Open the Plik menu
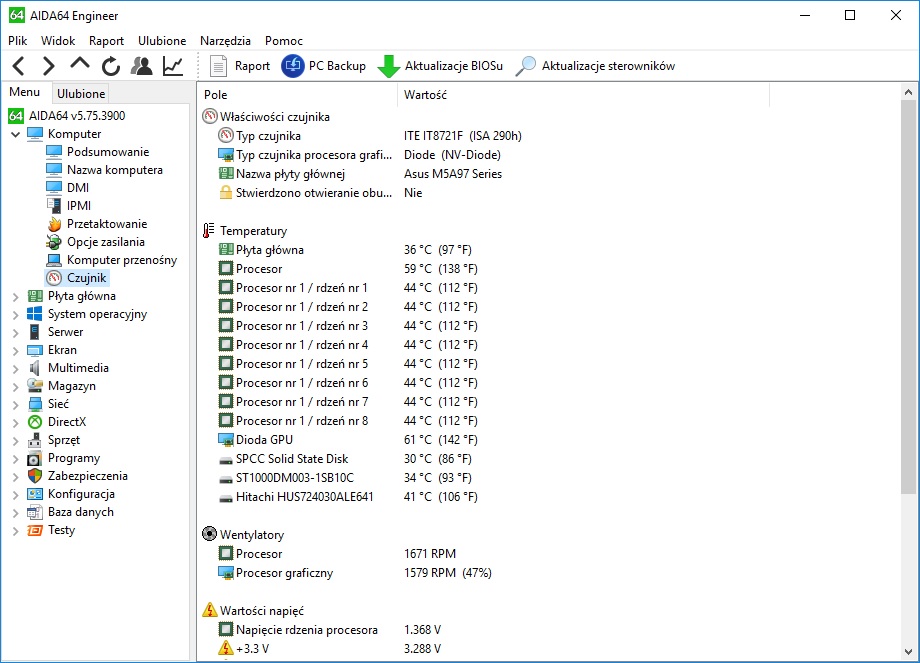This screenshot has height=663, width=920. [x=18, y=40]
